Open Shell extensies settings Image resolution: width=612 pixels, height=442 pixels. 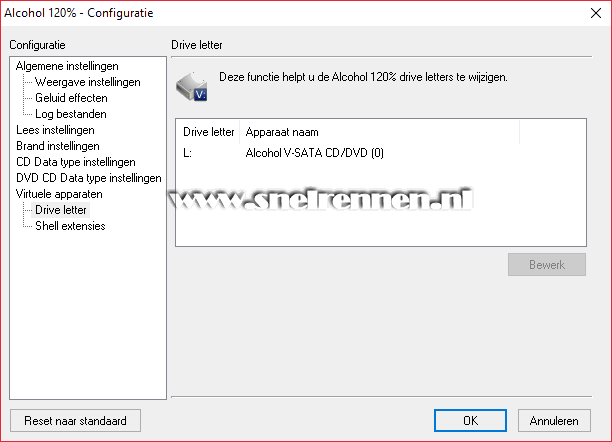[70, 226]
